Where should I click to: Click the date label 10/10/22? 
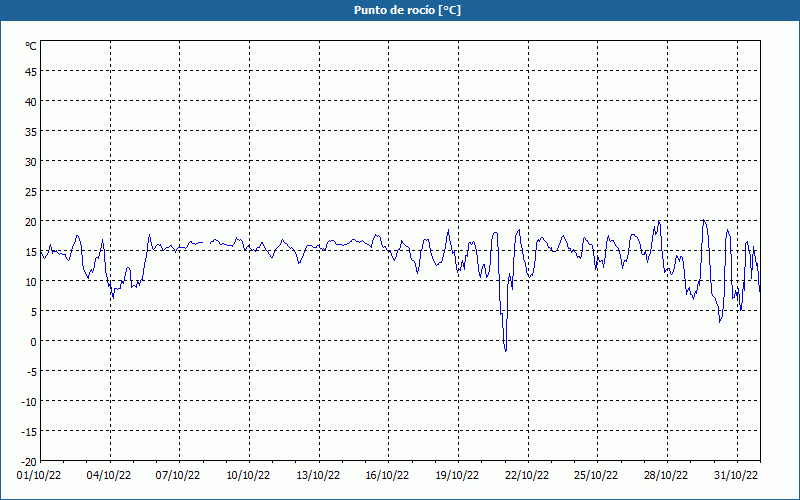pyautogui.click(x=248, y=476)
